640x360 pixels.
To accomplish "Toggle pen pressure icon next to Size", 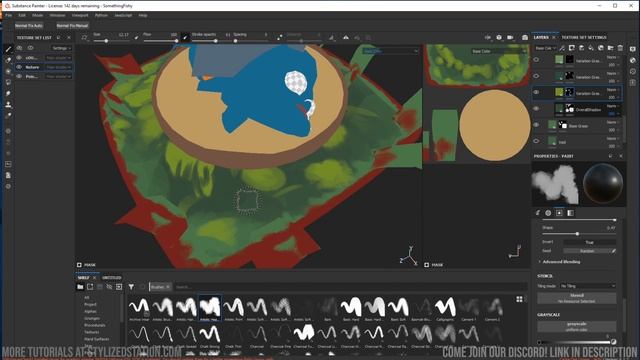I will [136, 37].
